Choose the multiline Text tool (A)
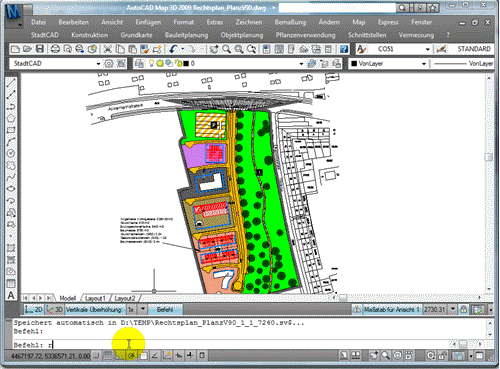The image size is (500, 369). point(11,295)
